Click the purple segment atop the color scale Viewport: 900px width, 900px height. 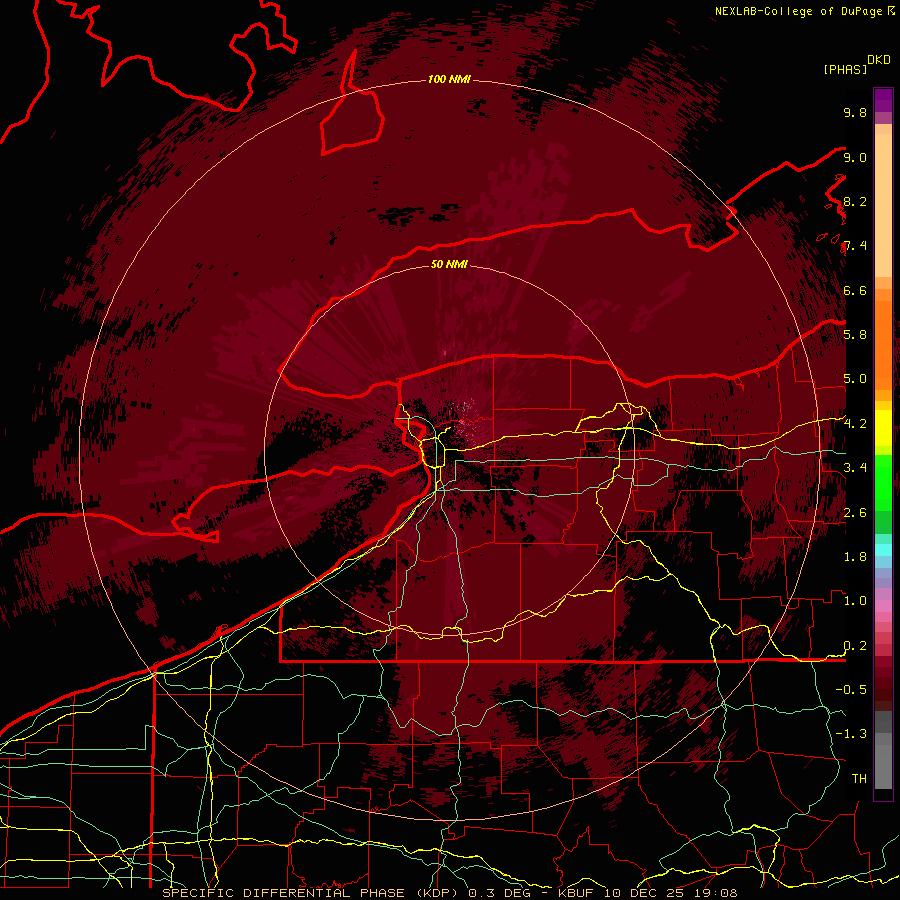pyautogui.click(x=883, y=100)
